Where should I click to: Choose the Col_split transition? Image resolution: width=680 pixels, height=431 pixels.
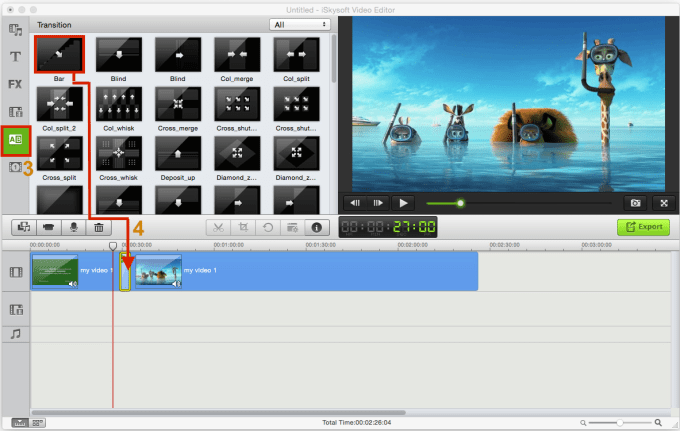tap(296, 55)
